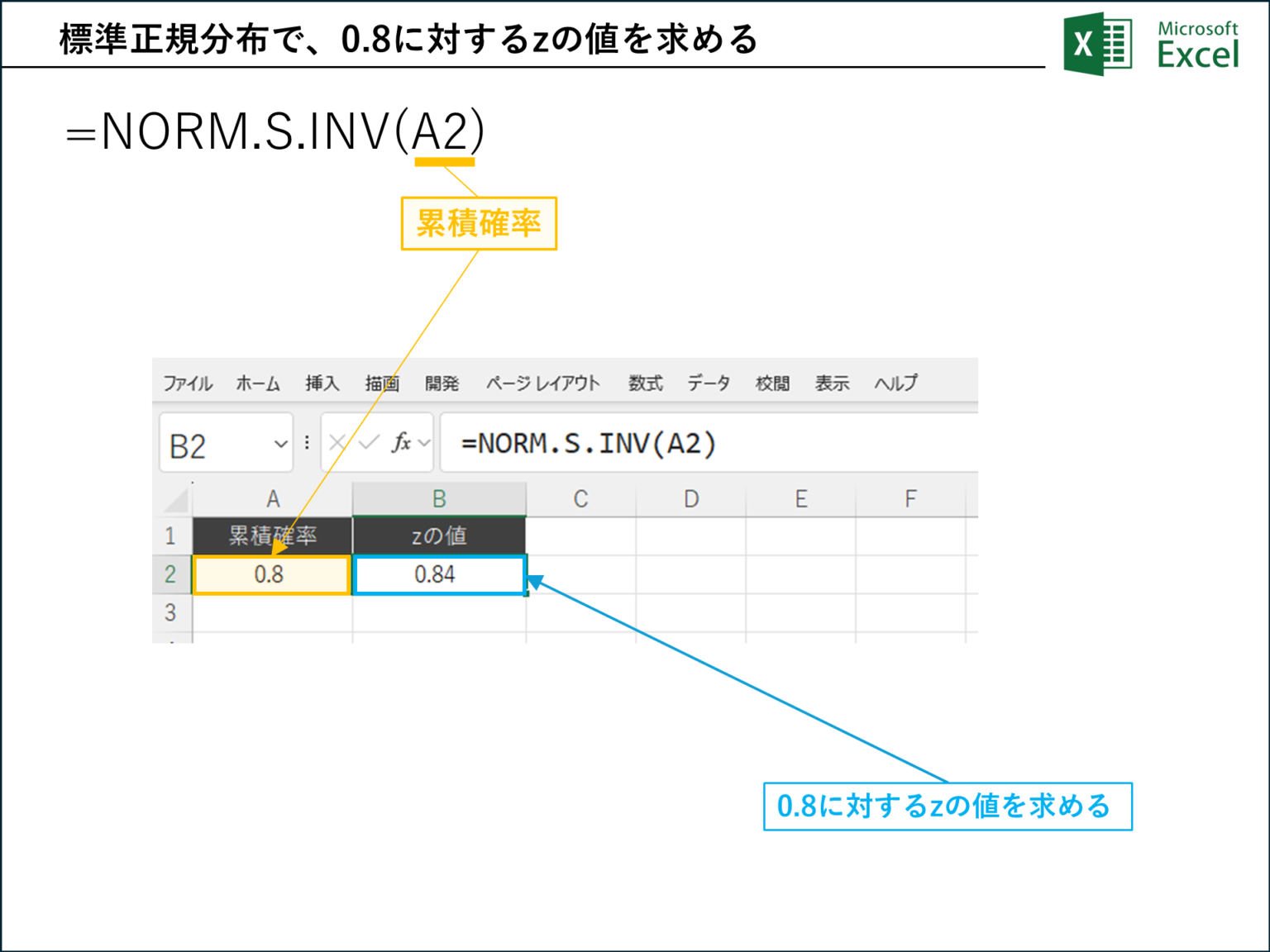Open the chevron next to the fx icon
The height and width of the screenshot is (952, 1270).
tap(423, 441)
